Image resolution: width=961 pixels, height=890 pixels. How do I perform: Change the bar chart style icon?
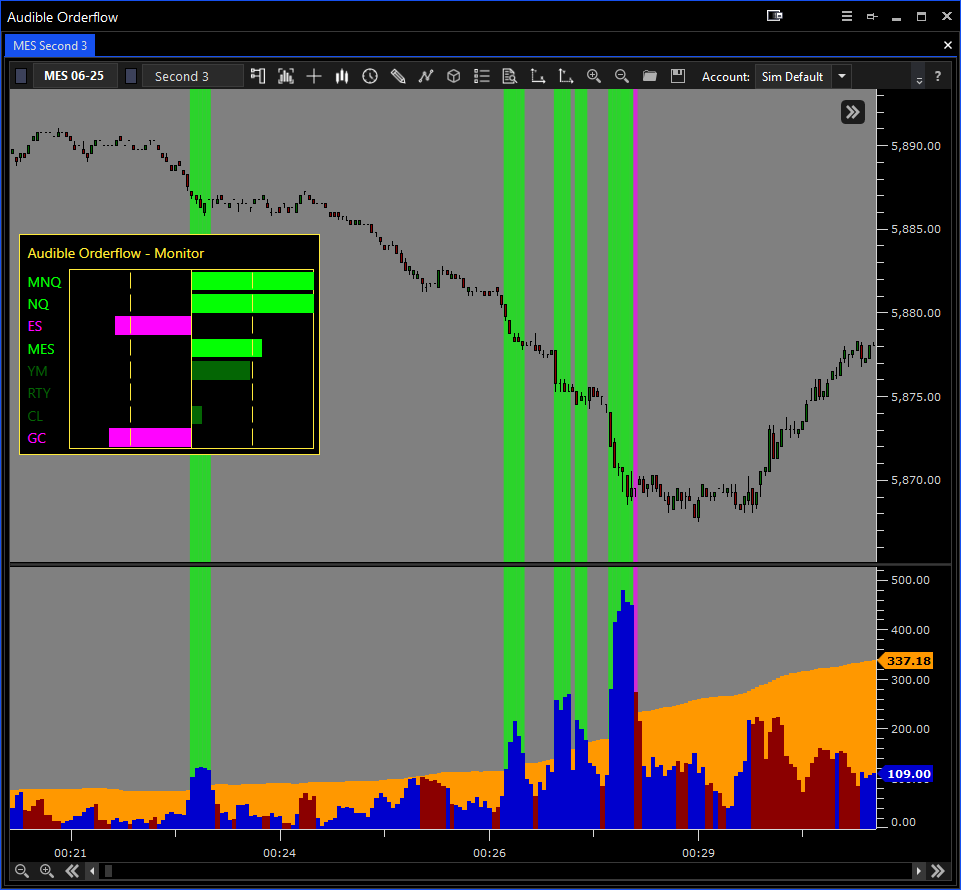342,76
